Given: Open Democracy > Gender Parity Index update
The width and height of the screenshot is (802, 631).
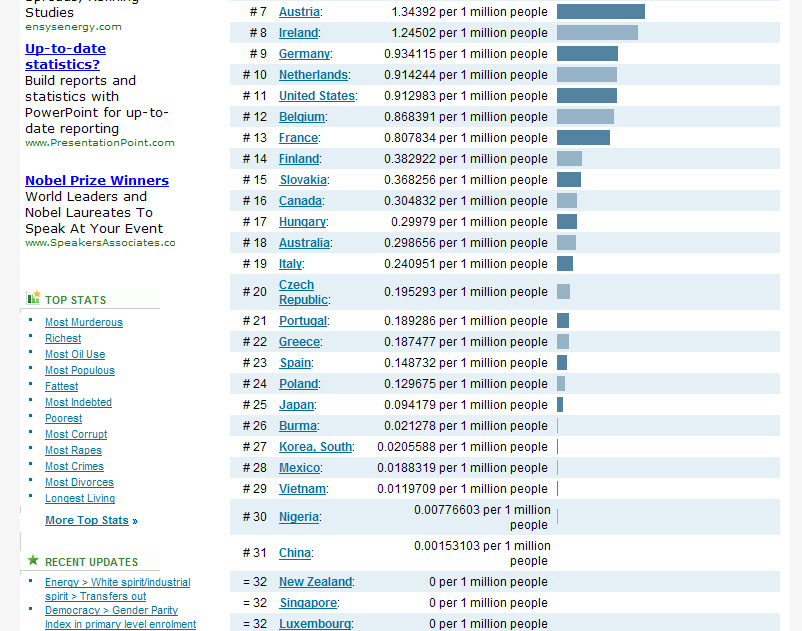Looking at the screenshot, I should tap(120, 617).
